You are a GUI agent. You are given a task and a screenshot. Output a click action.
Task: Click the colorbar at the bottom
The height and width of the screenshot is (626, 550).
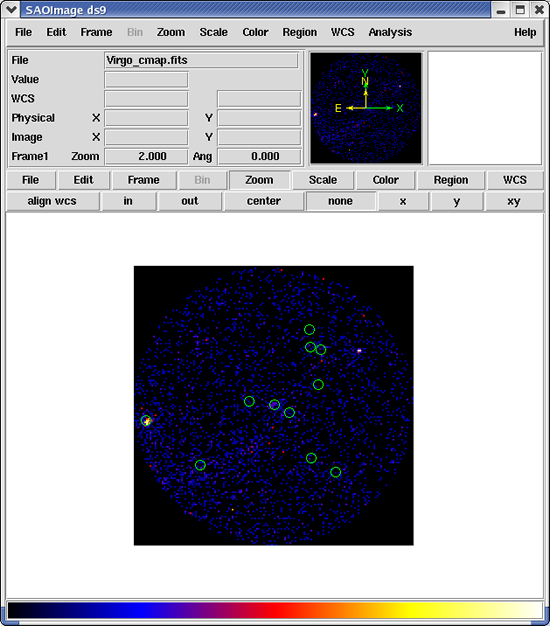click(x=275, y=611)
